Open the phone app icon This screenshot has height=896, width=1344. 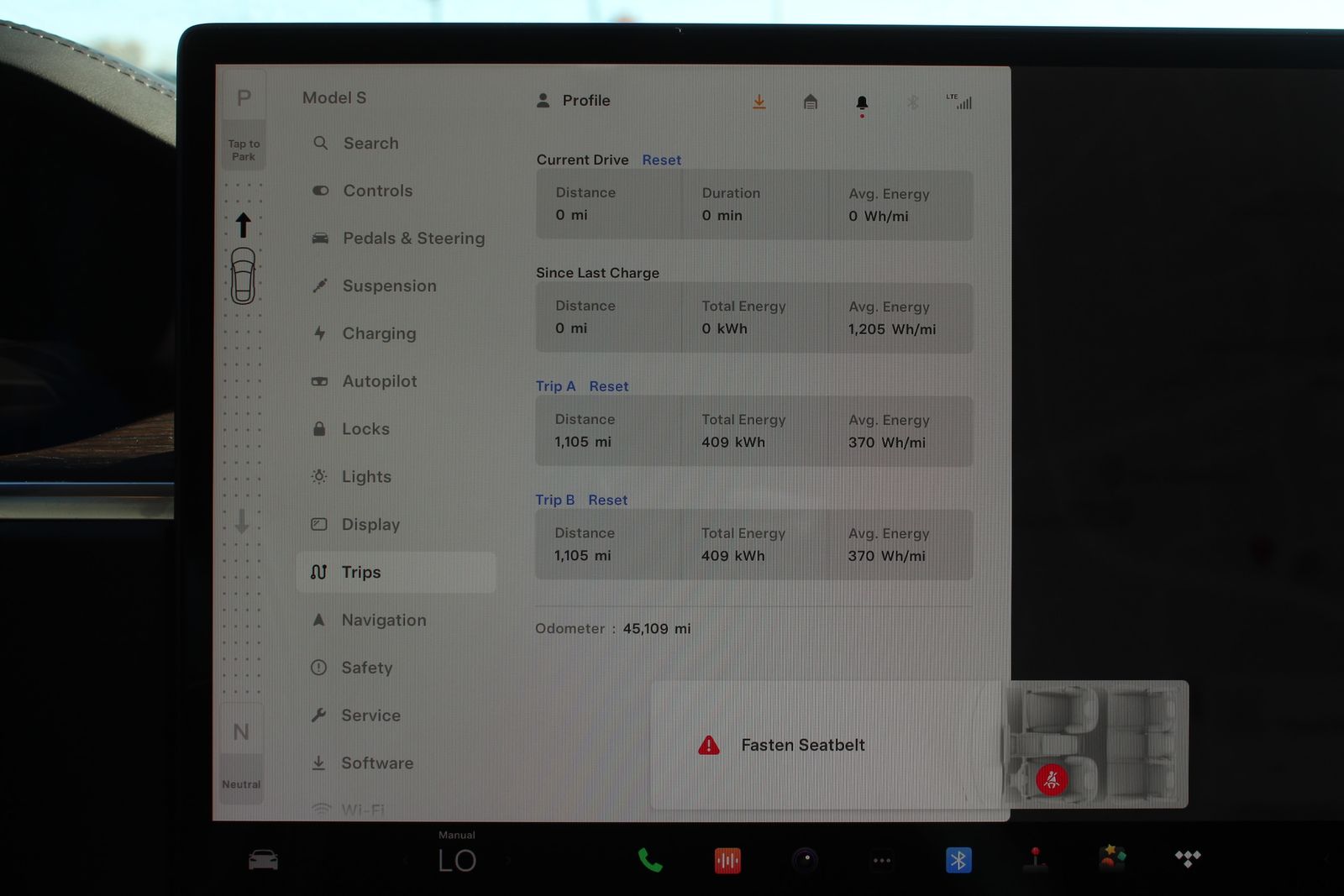coord(649,860)
